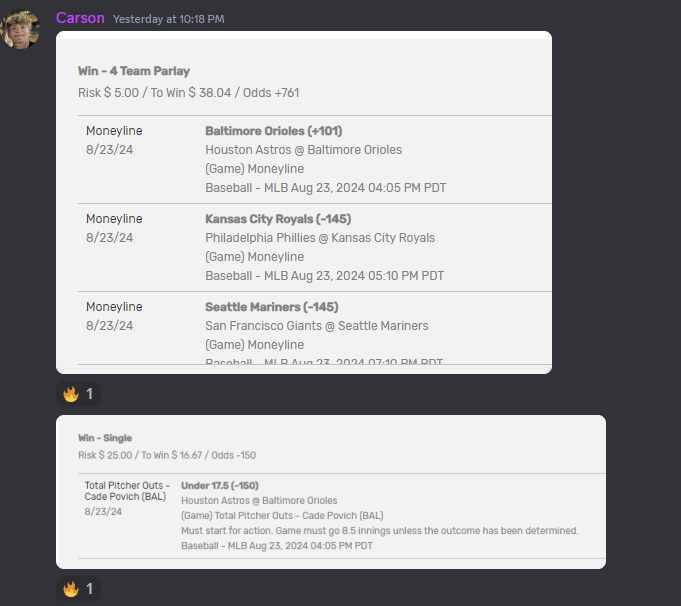Open the Win - Single bet slip image

[x=331, y=492]
